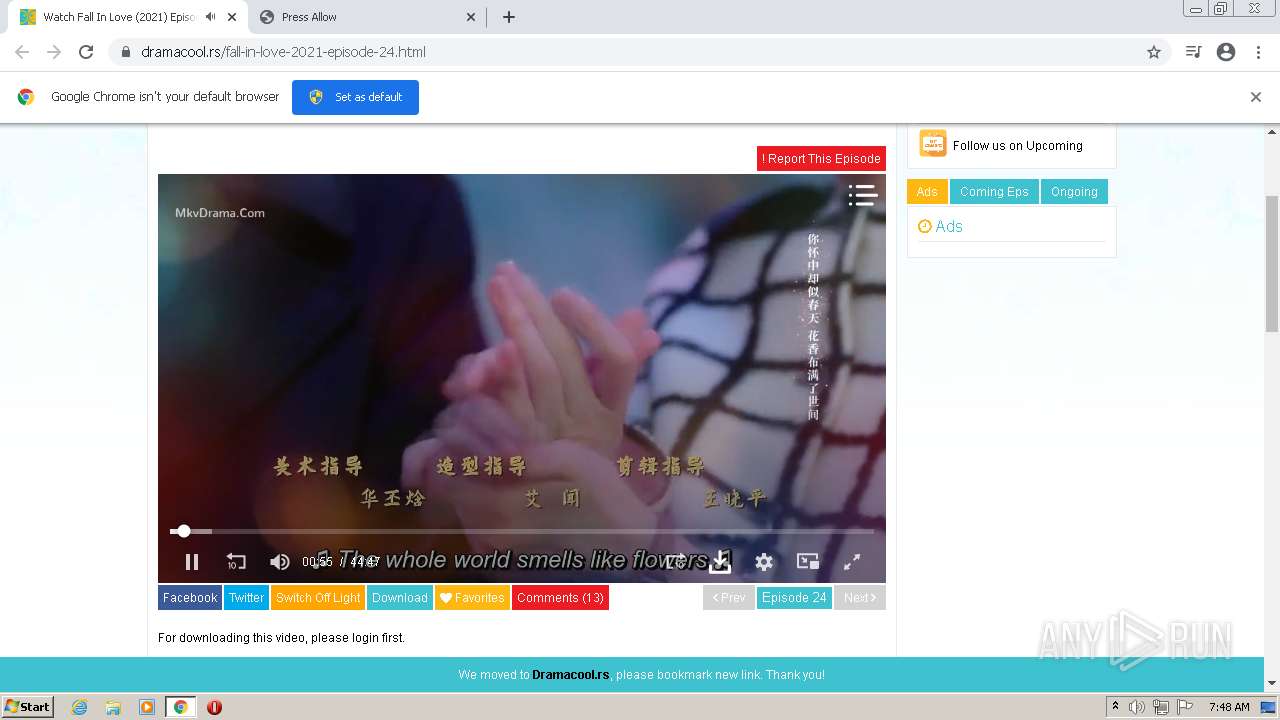
Task: Go to Next episode
Action: pos(860,598)
